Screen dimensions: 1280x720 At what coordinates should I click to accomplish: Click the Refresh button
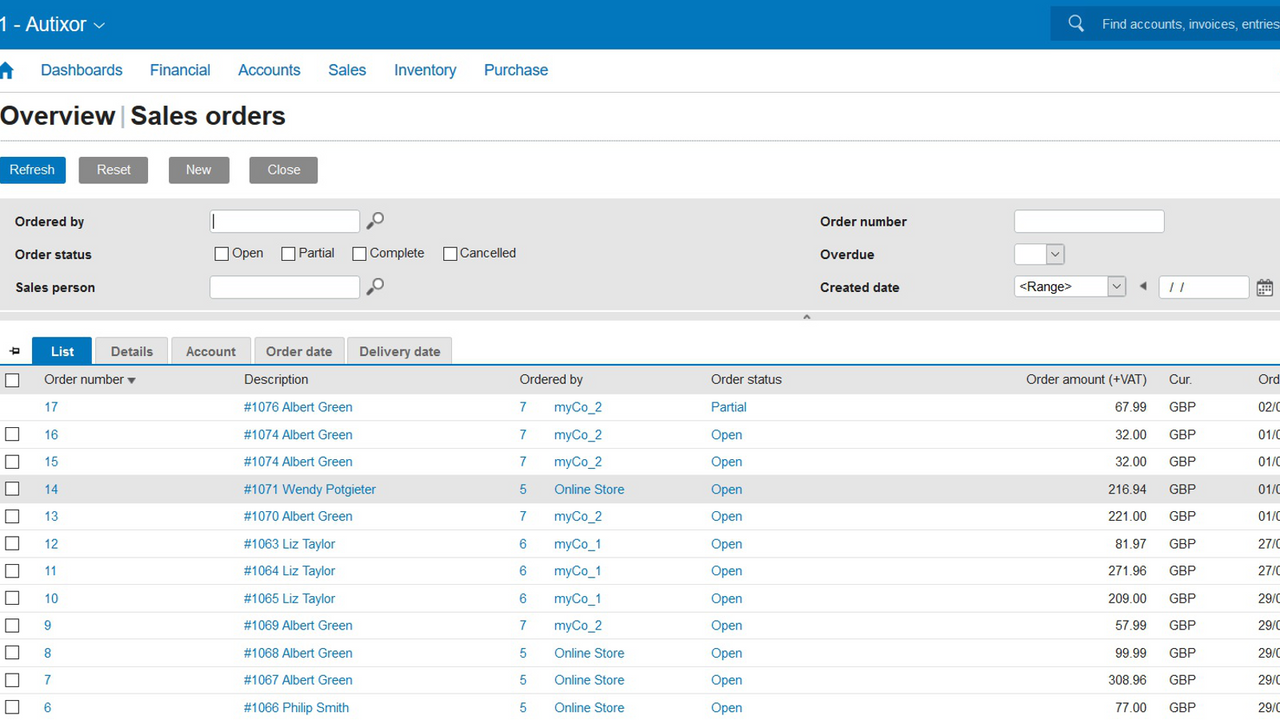pyautogui.click(x=32, y=170)
